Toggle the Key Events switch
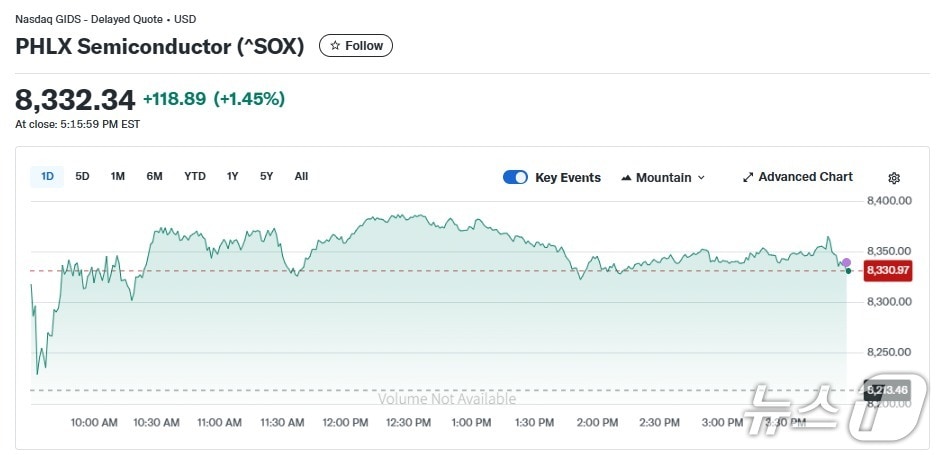This screenshot has width=941, height=455. pyautogui.click(x=515, y=177)
